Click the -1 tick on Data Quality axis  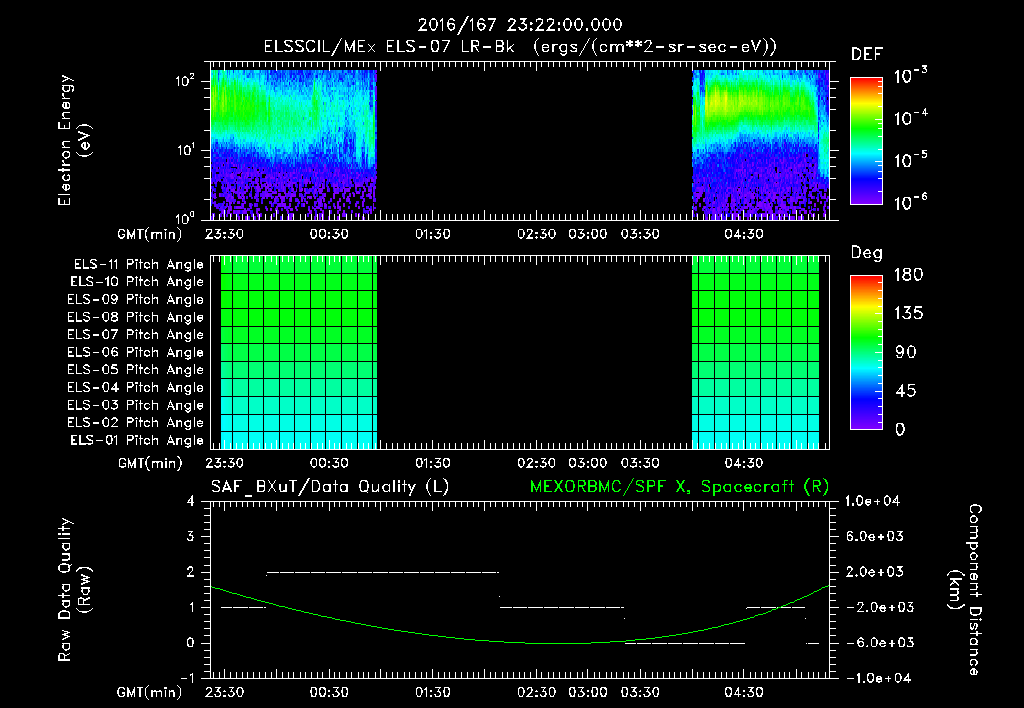187,678
